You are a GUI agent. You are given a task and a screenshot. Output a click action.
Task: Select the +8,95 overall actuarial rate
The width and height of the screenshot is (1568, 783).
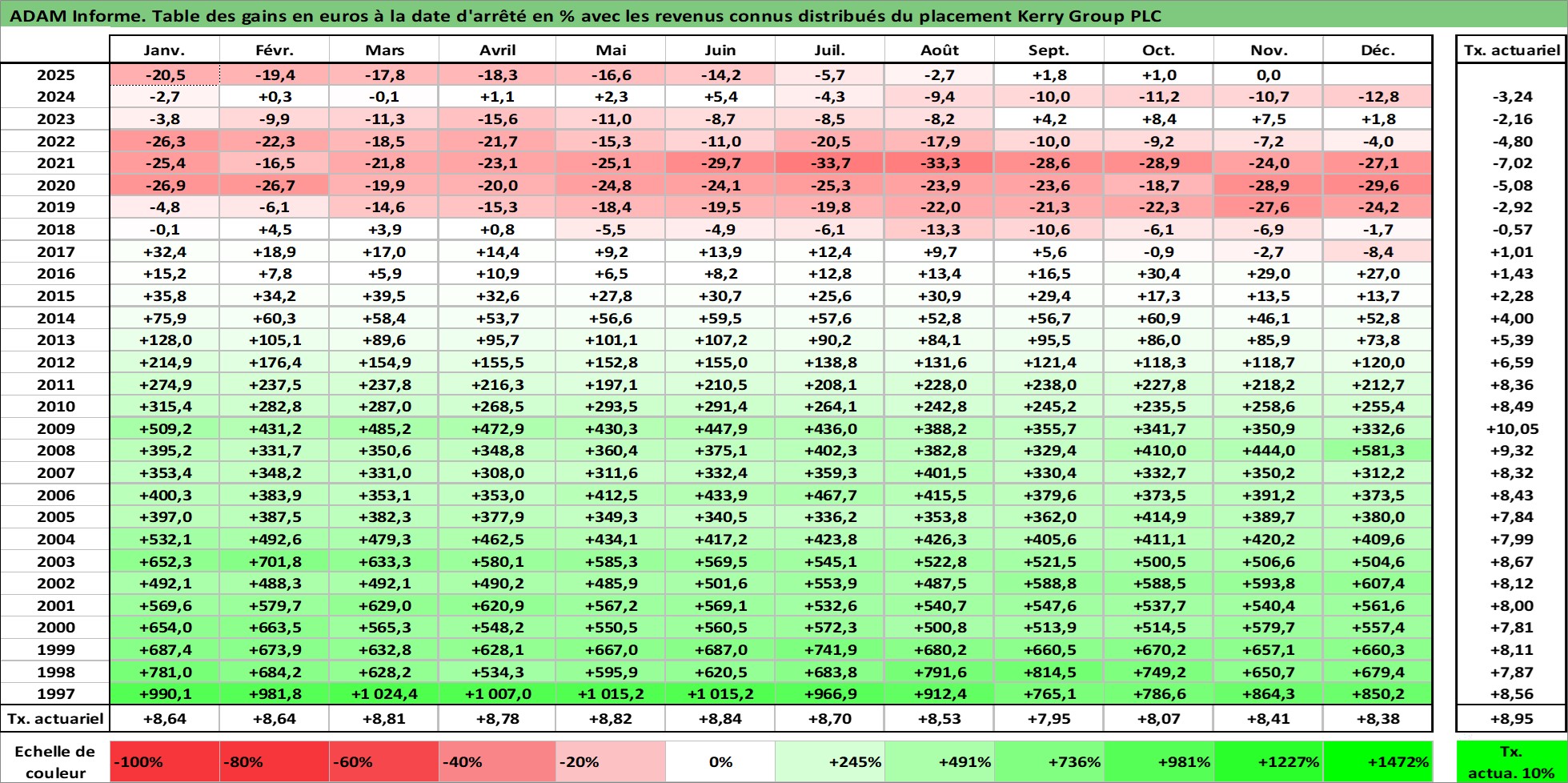click(x=1511, y=718)
